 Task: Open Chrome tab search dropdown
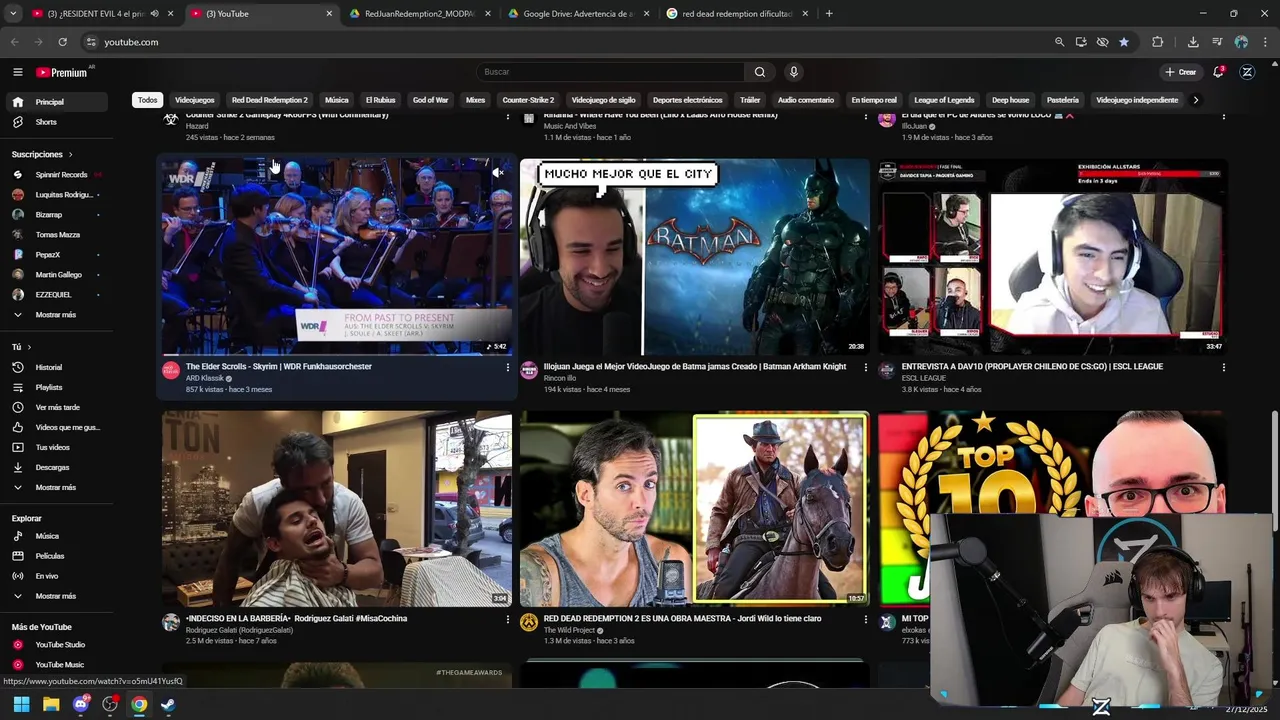click(x=13, y=13)
